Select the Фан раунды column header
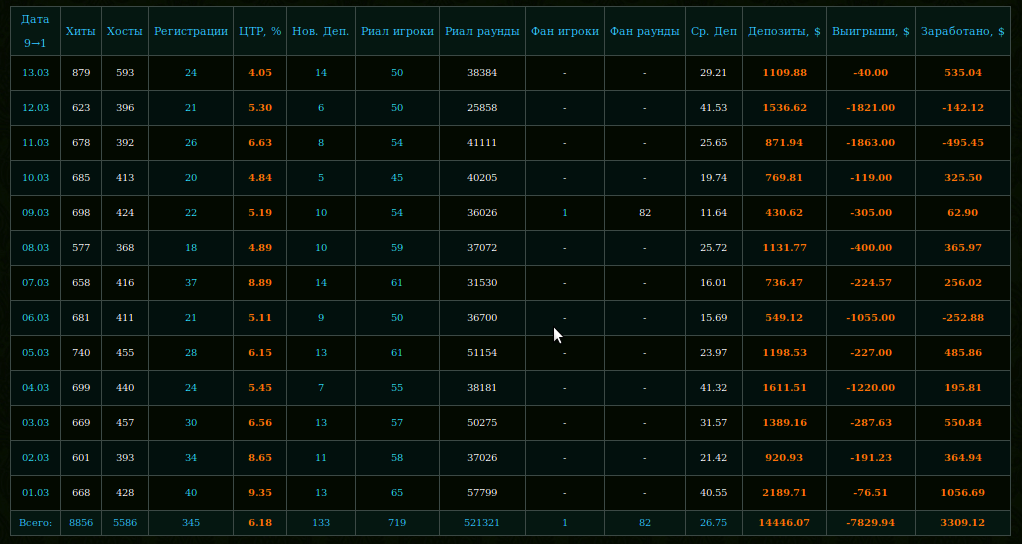This screenshot has width=1022, height=544. tap(645, 31)
